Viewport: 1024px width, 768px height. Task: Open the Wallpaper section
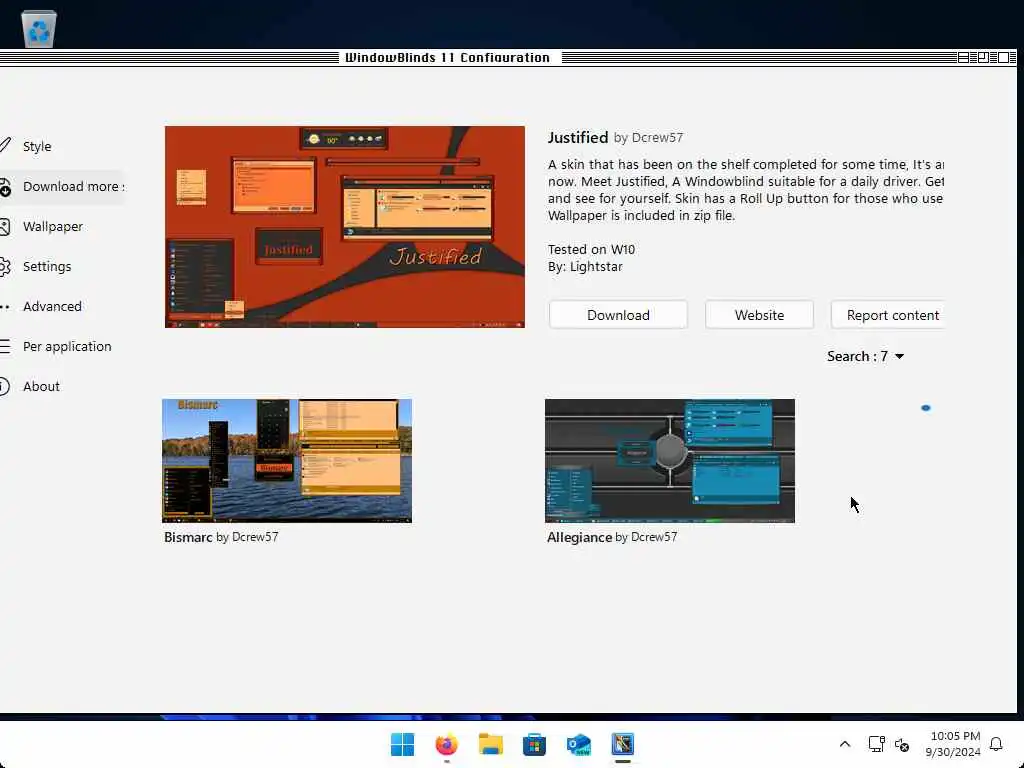[52, 227]
